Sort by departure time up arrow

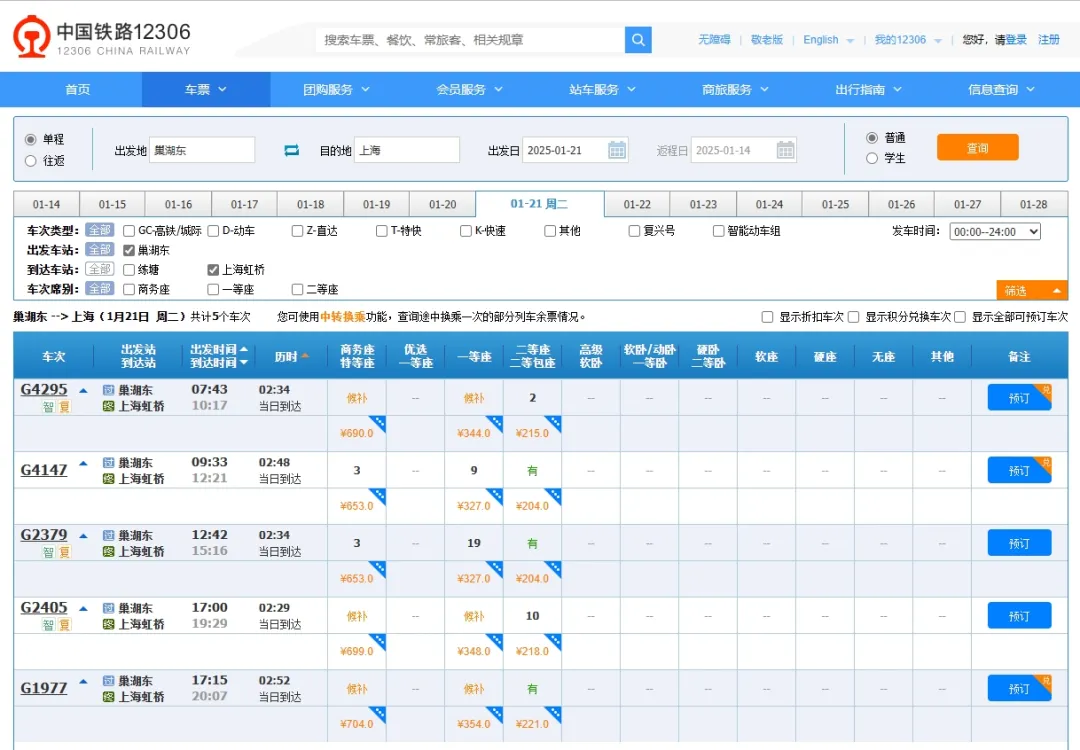click(x=243, y=349)
